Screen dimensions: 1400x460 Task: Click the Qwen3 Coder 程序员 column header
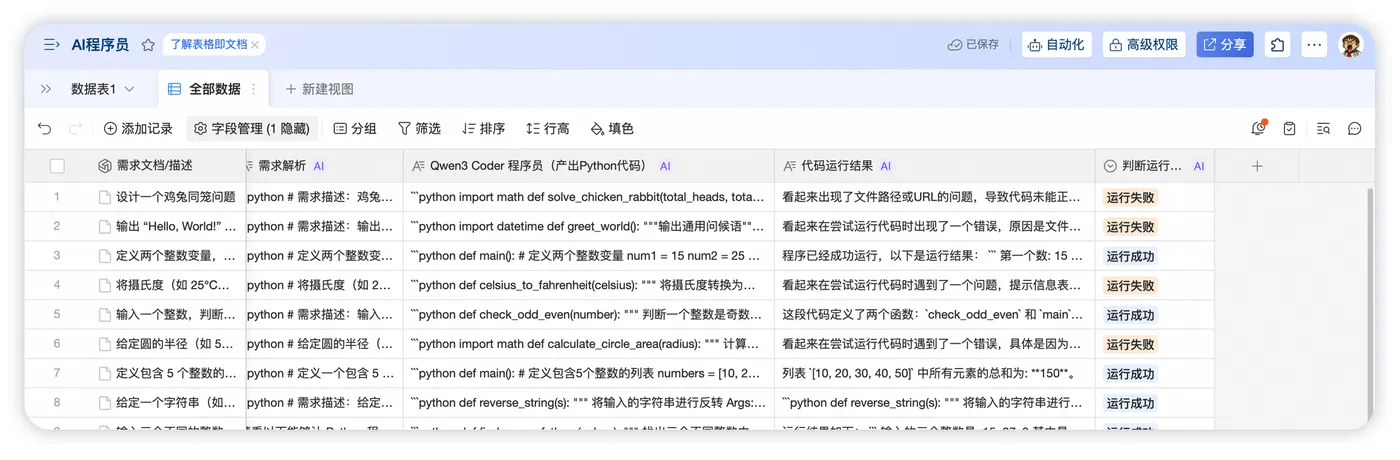point(589,166)
